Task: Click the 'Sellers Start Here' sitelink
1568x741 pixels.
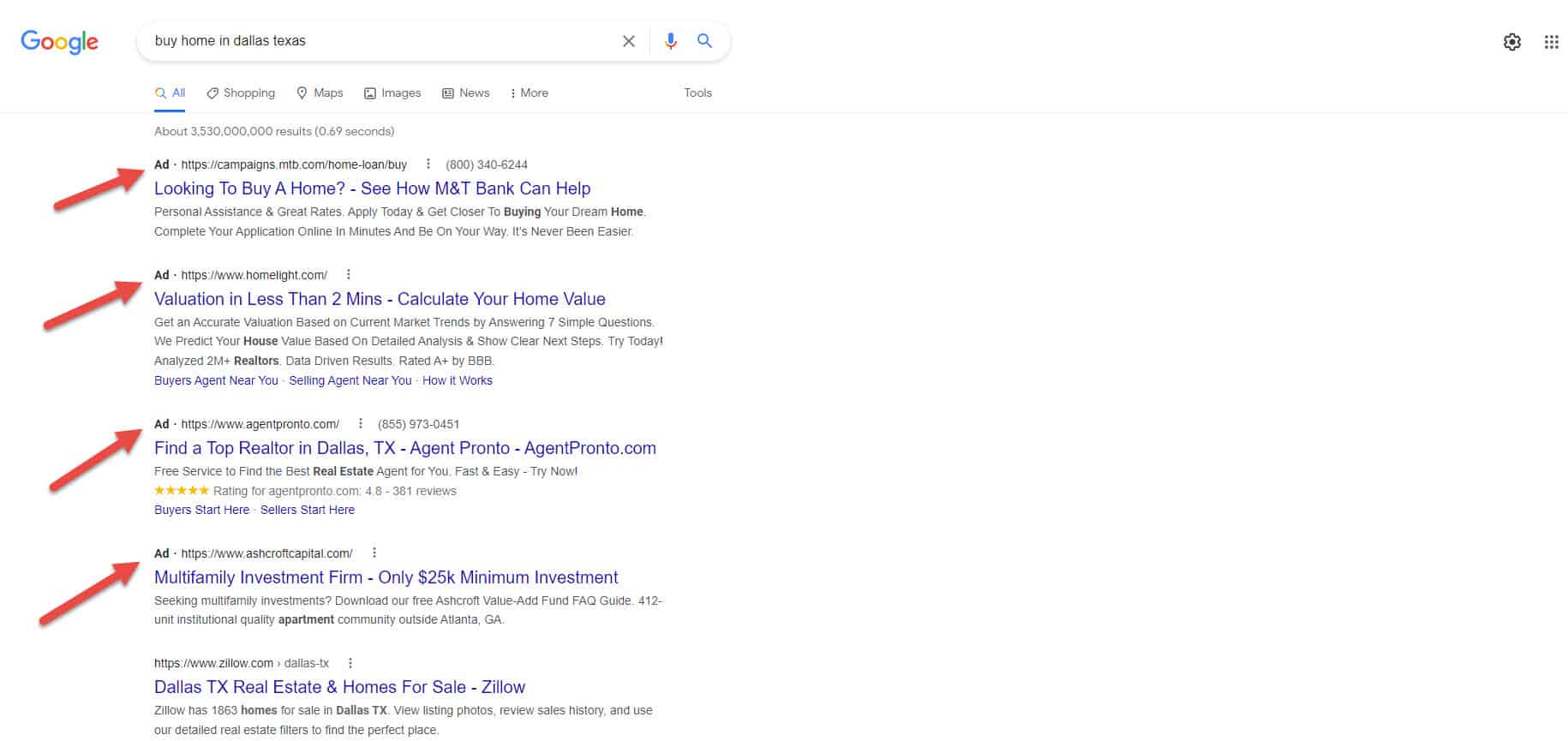Action: point(308,510)
